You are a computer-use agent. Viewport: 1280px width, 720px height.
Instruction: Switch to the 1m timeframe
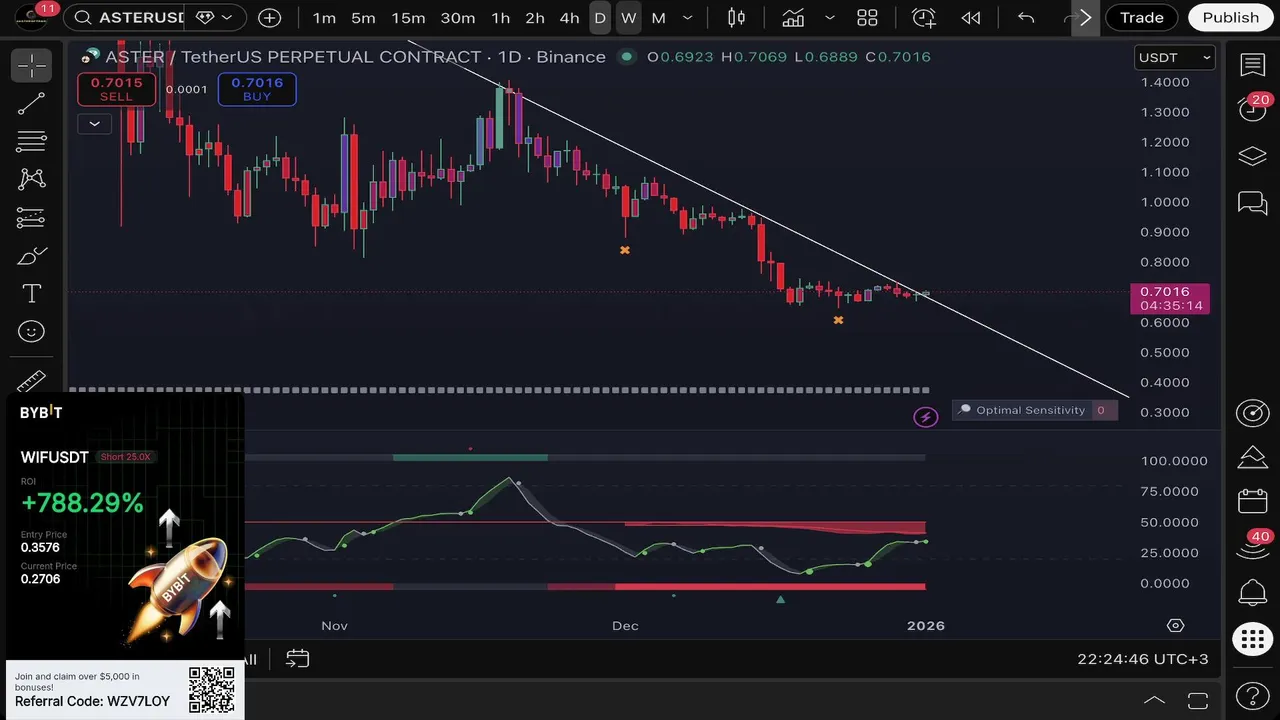(x=324, y=17)
